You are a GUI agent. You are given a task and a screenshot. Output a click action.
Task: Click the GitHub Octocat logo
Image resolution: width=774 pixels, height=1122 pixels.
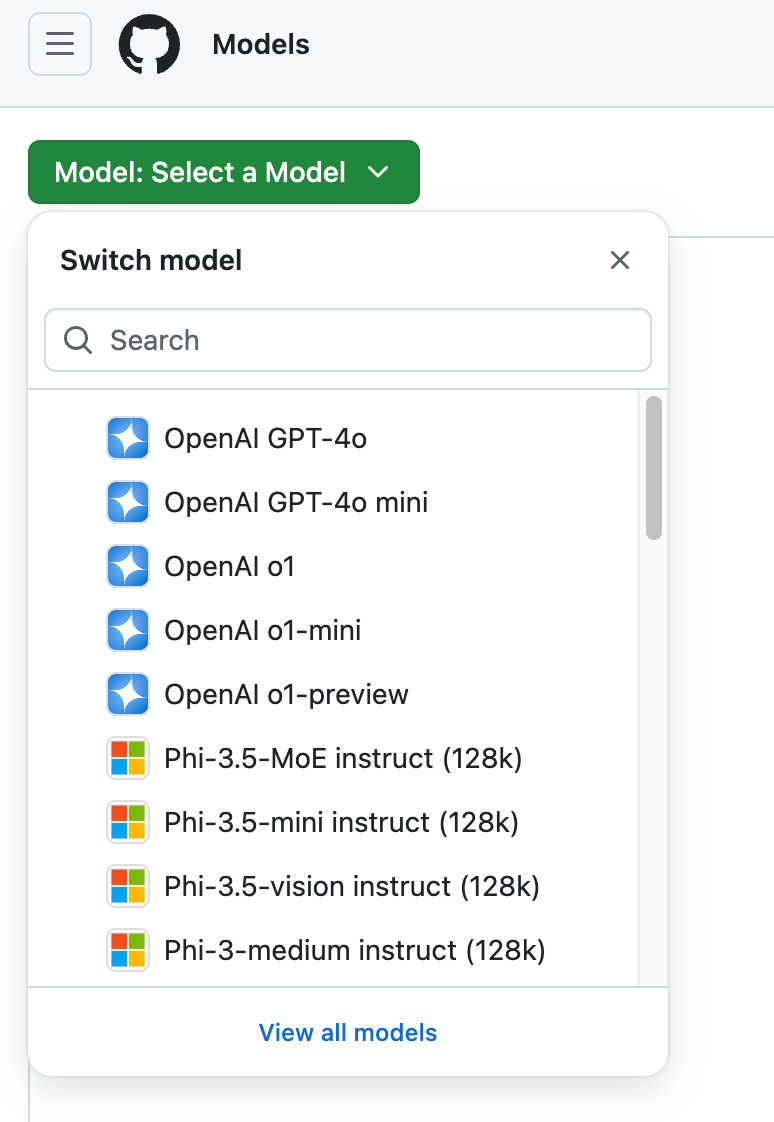(x=150, y=44)
